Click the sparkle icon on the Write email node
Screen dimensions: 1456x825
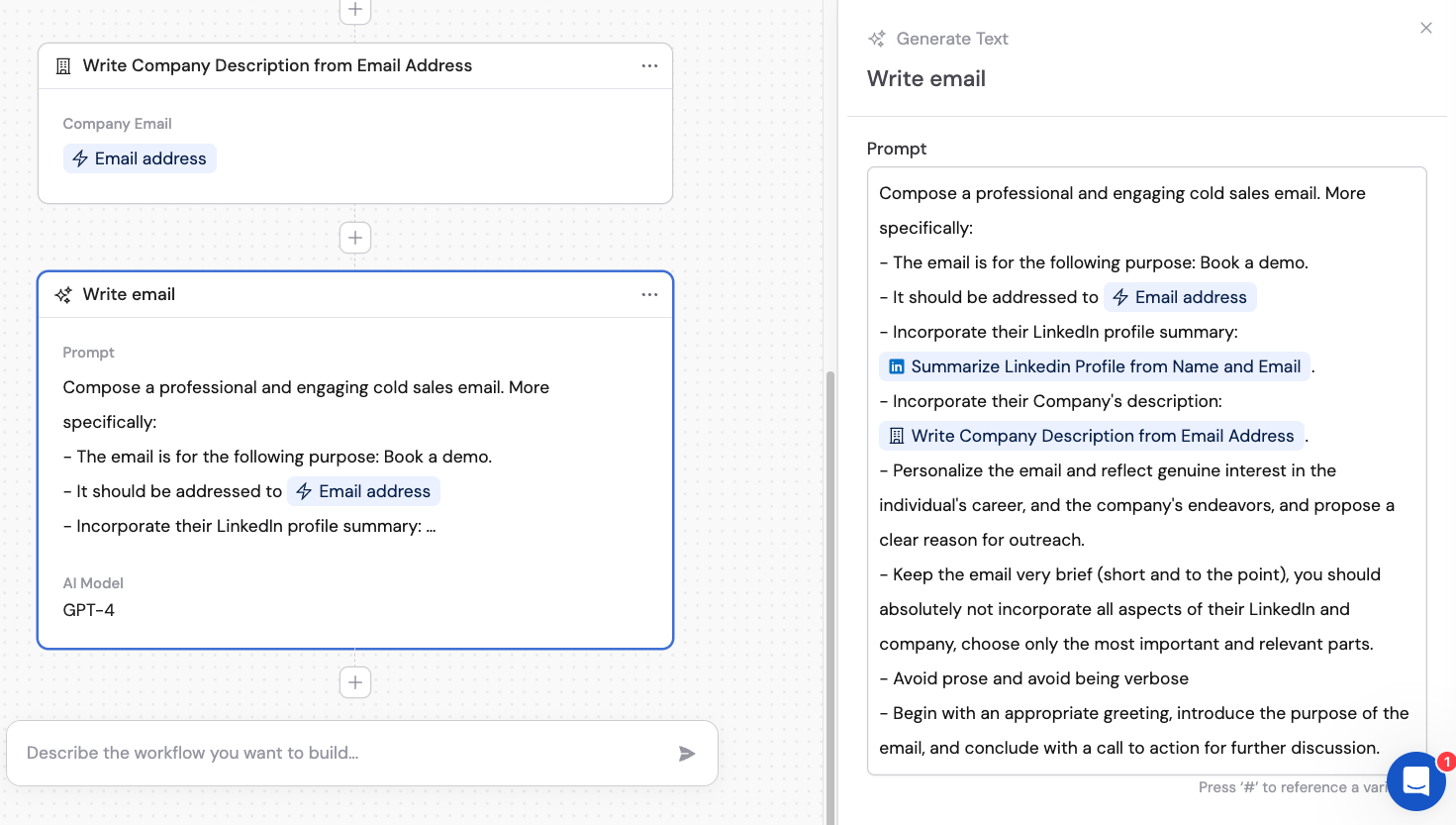point(62,294)
